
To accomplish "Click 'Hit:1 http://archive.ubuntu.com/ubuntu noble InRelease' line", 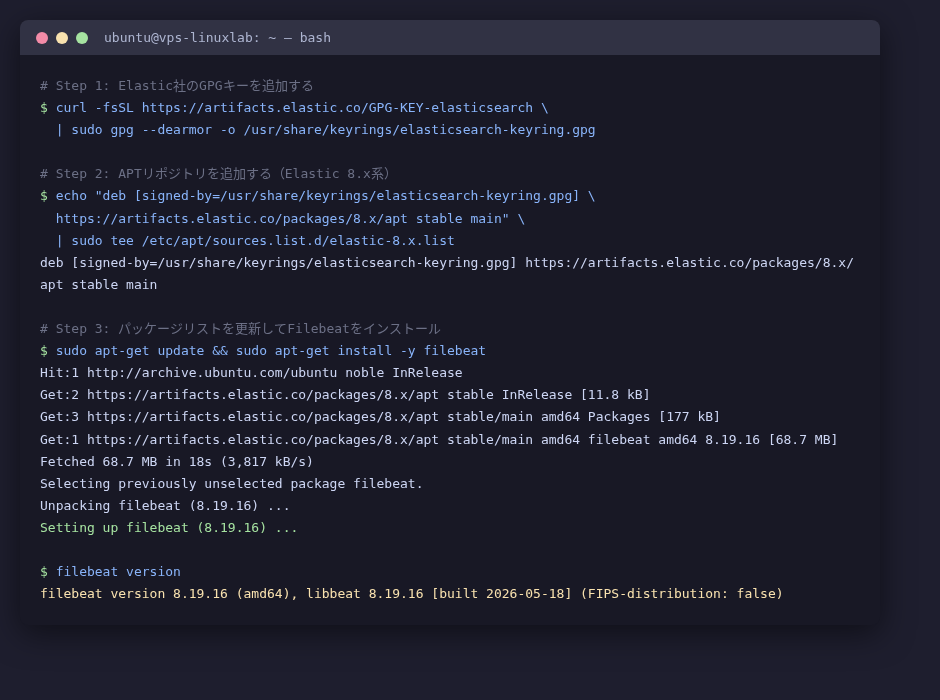I will (x=251, y=373).
